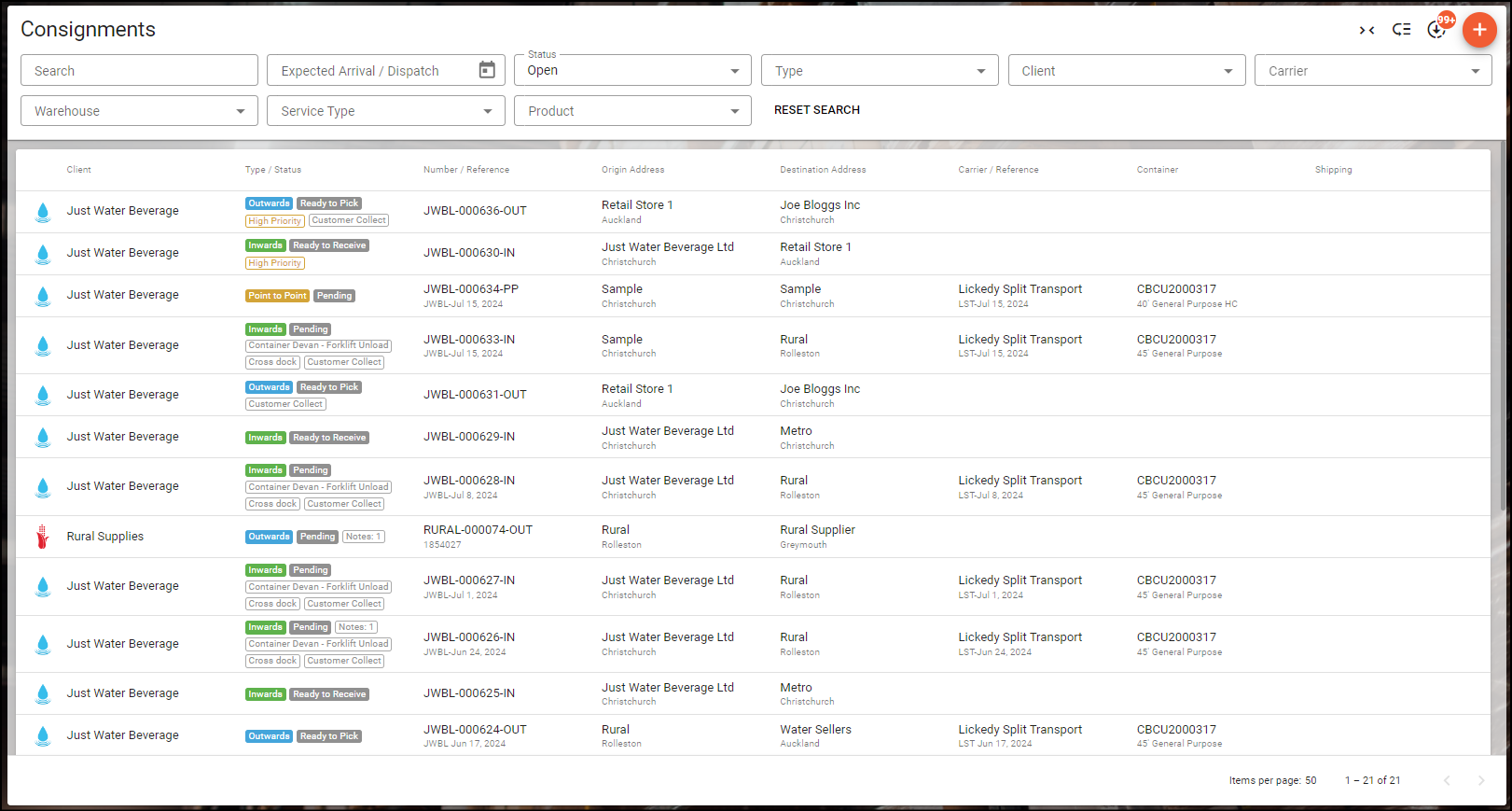1512x811 pixels.
Task: Click the list refresh icon in header
Action: [x=1401, y=30]
